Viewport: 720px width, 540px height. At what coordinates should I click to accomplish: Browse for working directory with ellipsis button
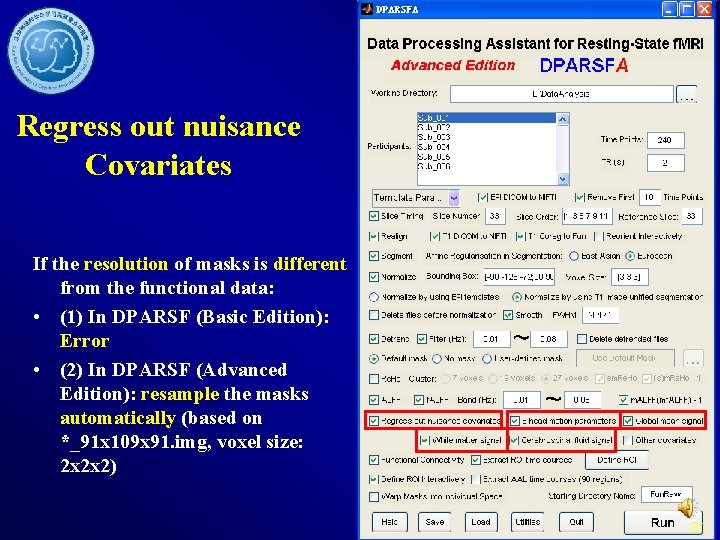pyautogui.click(x=686, y=94)
